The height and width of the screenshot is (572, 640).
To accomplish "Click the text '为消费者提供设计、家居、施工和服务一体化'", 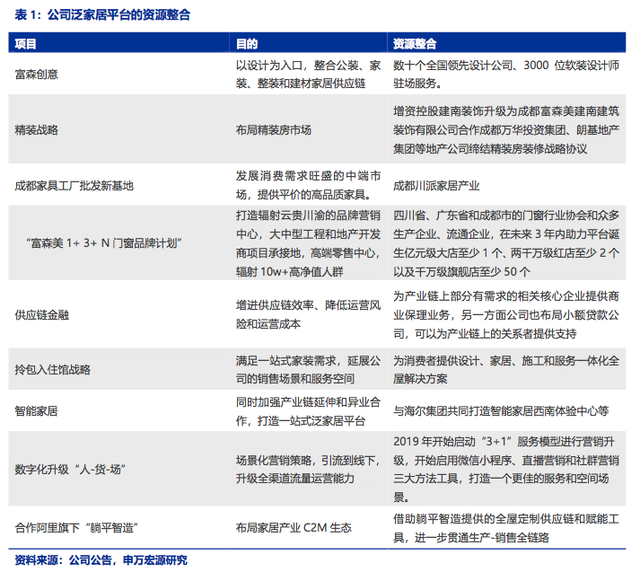I will 501,361.
